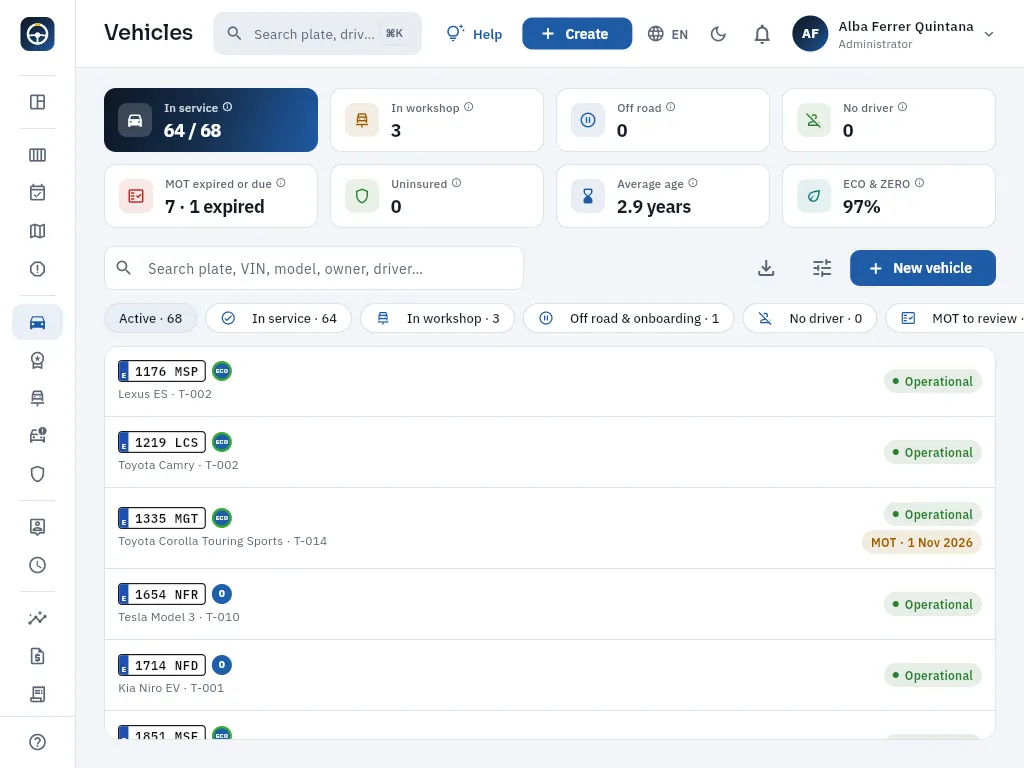Open the dollar document icon in sidebar

(x=37, y=656)
